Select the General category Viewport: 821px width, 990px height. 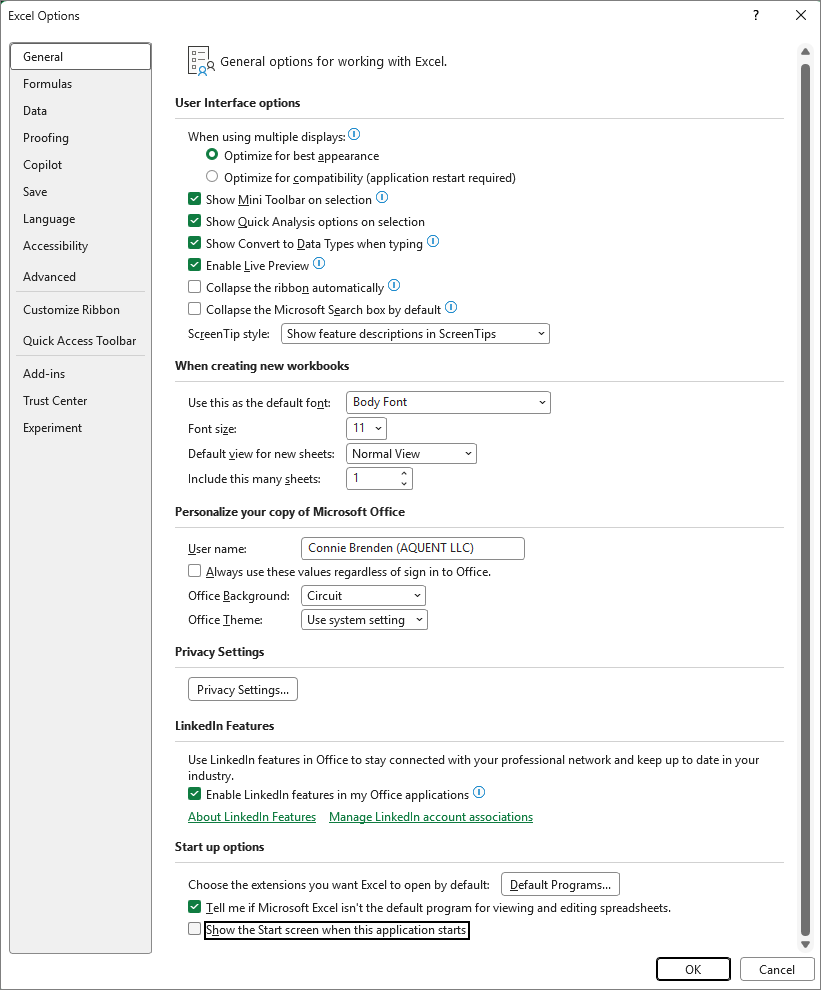click(81, 56)
